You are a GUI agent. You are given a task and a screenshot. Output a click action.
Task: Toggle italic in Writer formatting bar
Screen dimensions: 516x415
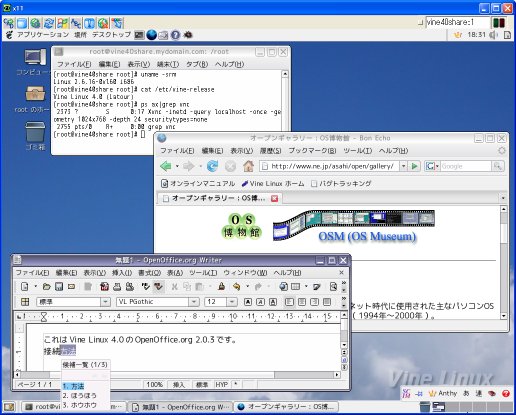260,302
